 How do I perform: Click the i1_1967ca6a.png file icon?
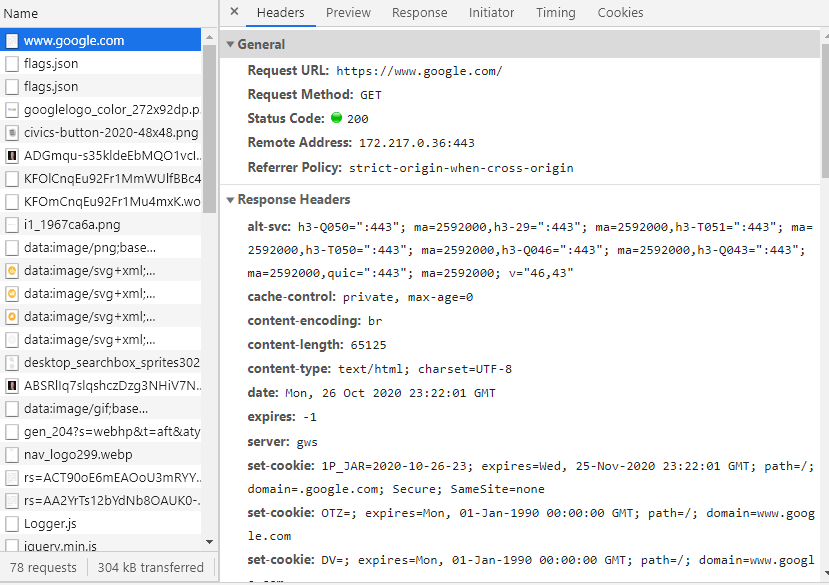click(x=12, y=225)
